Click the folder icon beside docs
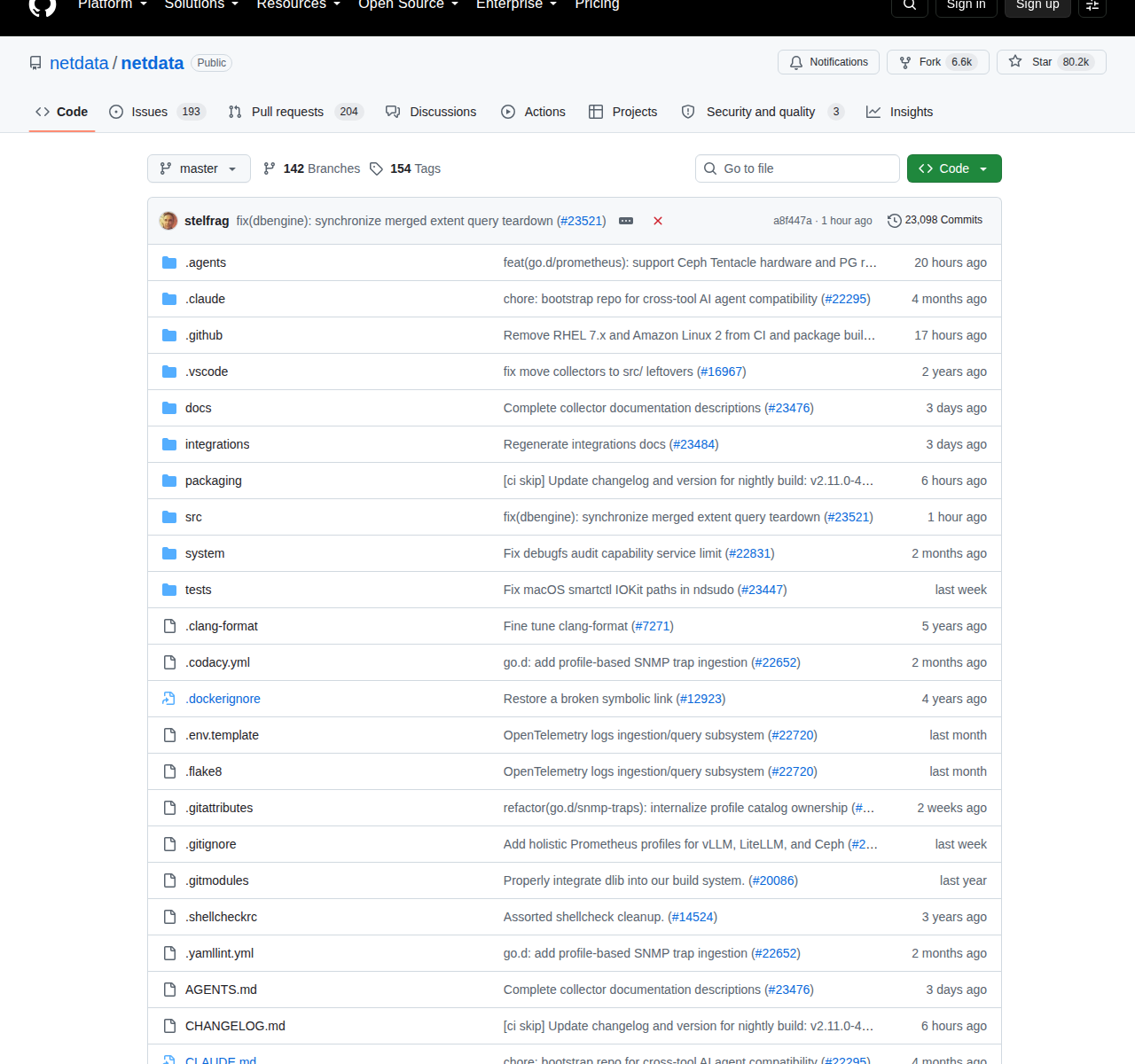 point(169,408)
